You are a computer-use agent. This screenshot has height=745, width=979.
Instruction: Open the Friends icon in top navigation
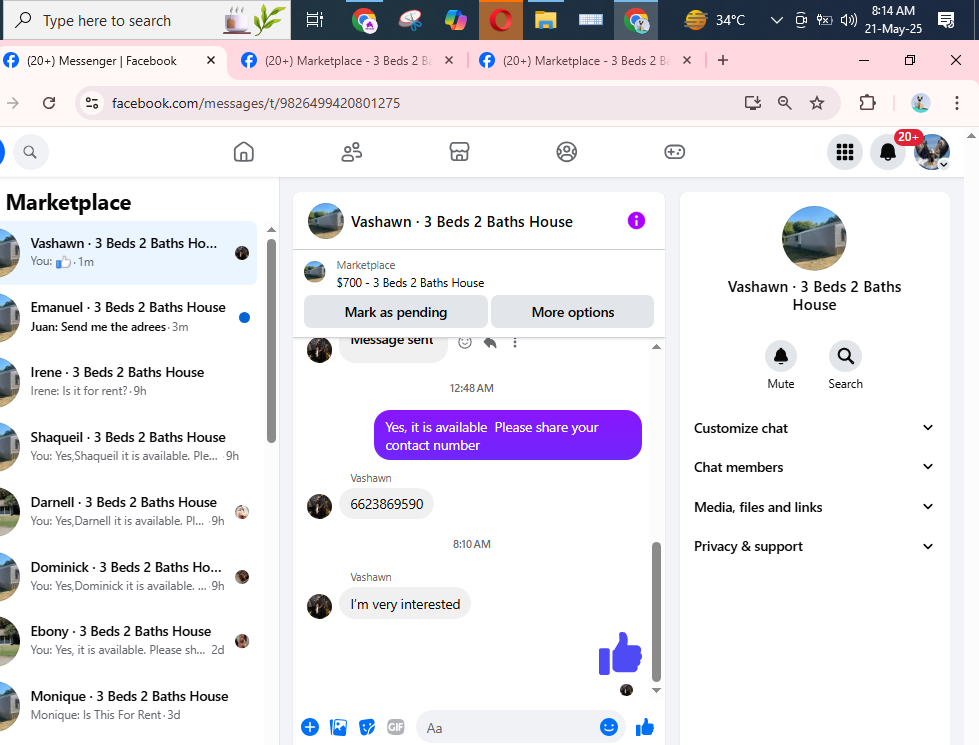(352, 152)
